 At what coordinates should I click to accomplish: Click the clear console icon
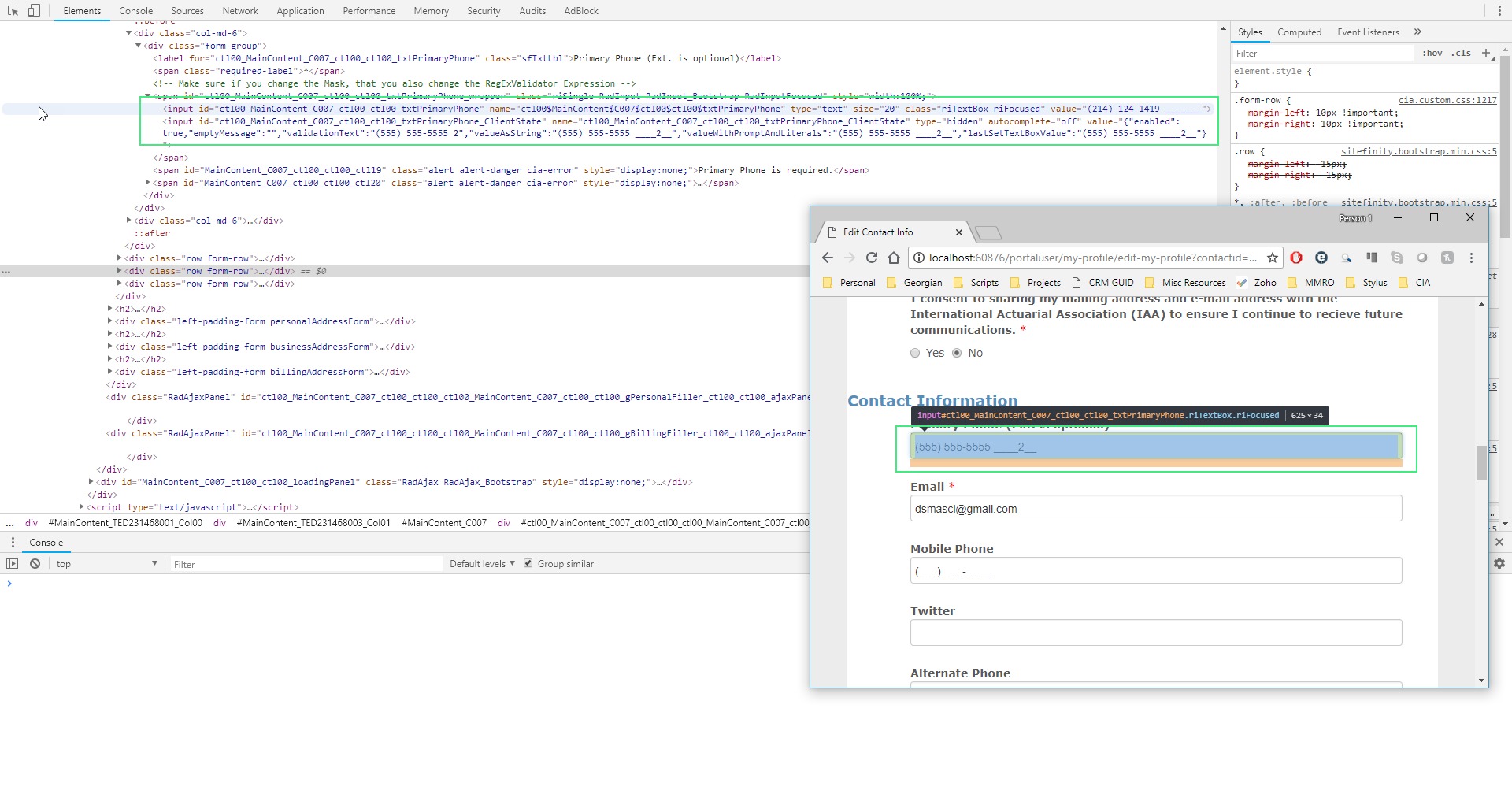coord(35,564)
